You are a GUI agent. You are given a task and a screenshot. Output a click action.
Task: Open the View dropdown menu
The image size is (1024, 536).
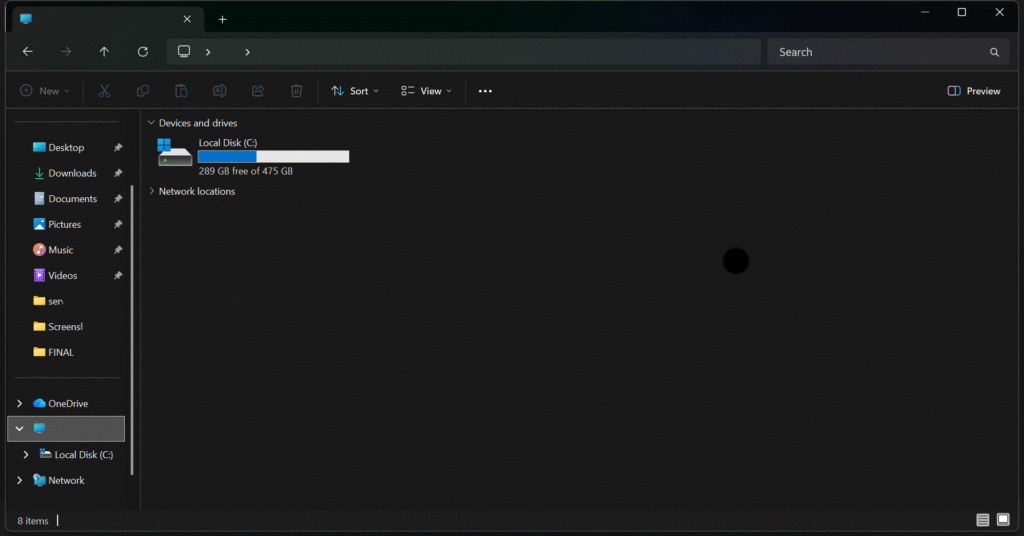click(426, 91)
